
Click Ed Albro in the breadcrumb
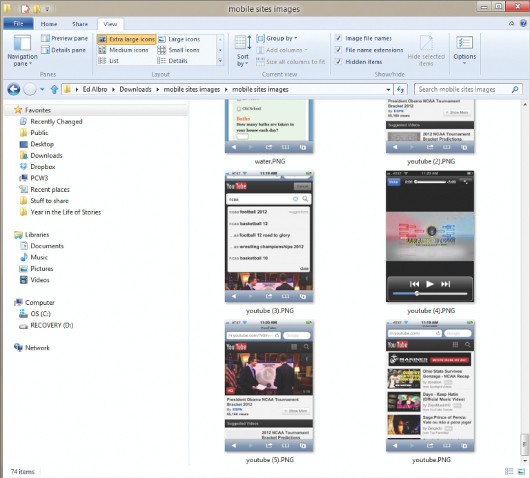(x=95, y=90)
